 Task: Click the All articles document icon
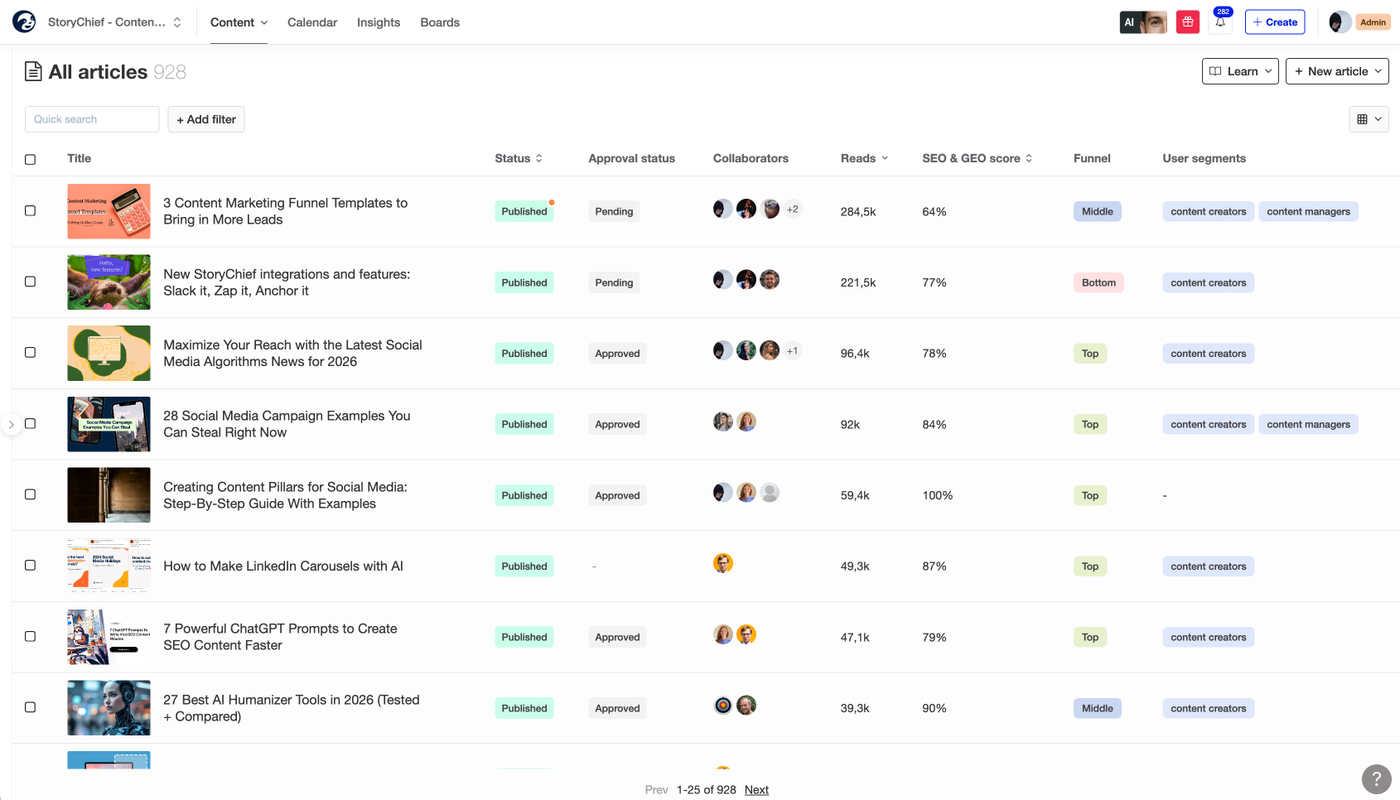[33, 72]
